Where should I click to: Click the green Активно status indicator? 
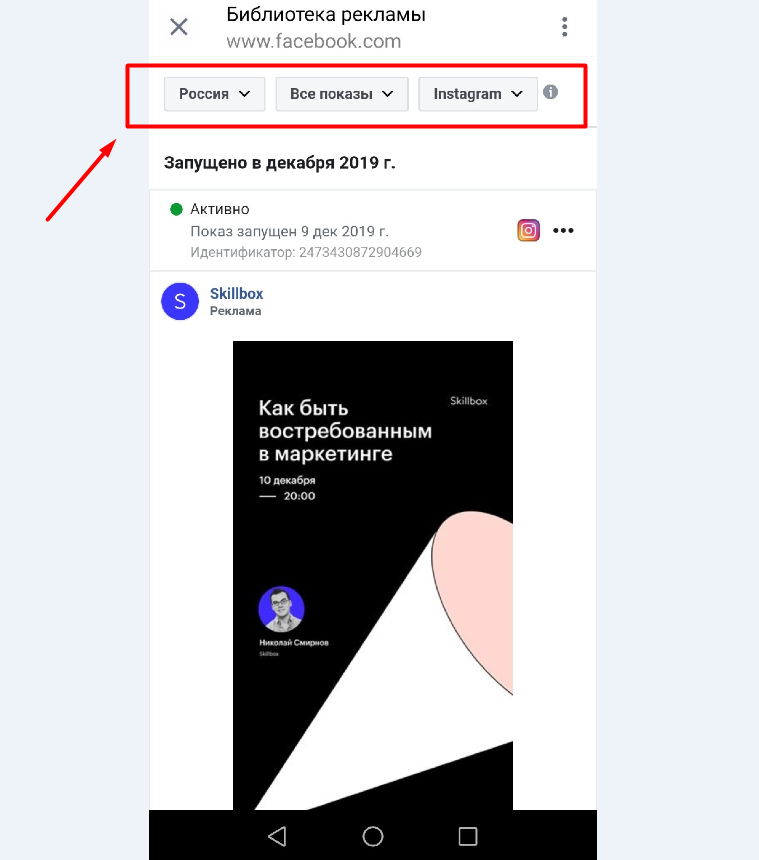[x=176, y=209]
